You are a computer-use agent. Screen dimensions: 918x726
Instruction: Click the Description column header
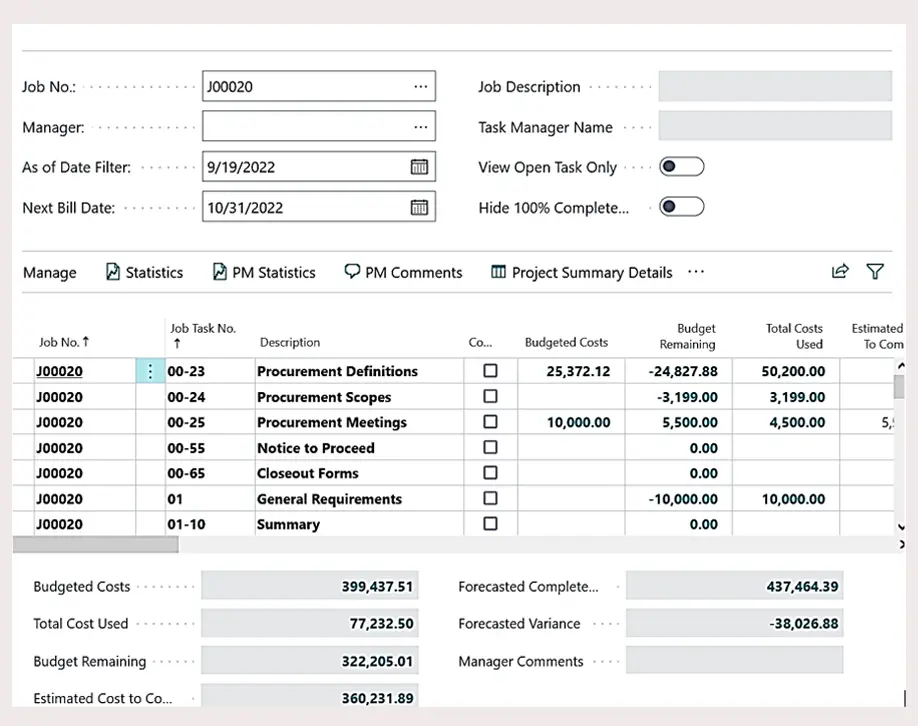pyautogui.click(x=290, y=343)
